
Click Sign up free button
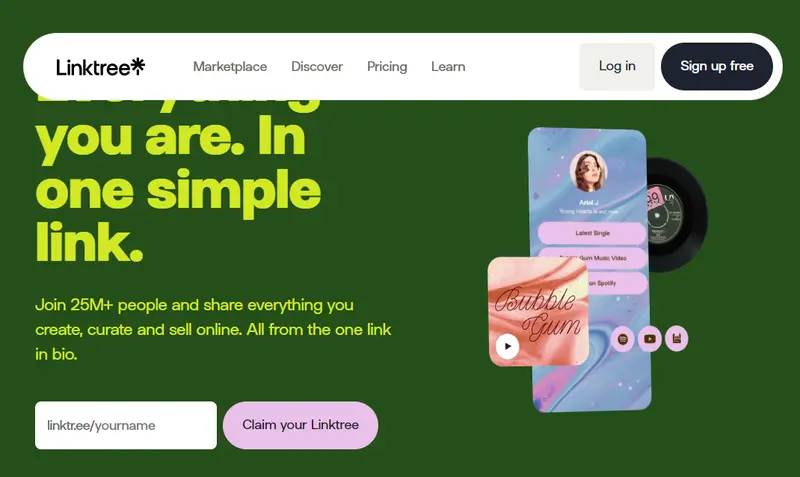(x=717, y=66)
